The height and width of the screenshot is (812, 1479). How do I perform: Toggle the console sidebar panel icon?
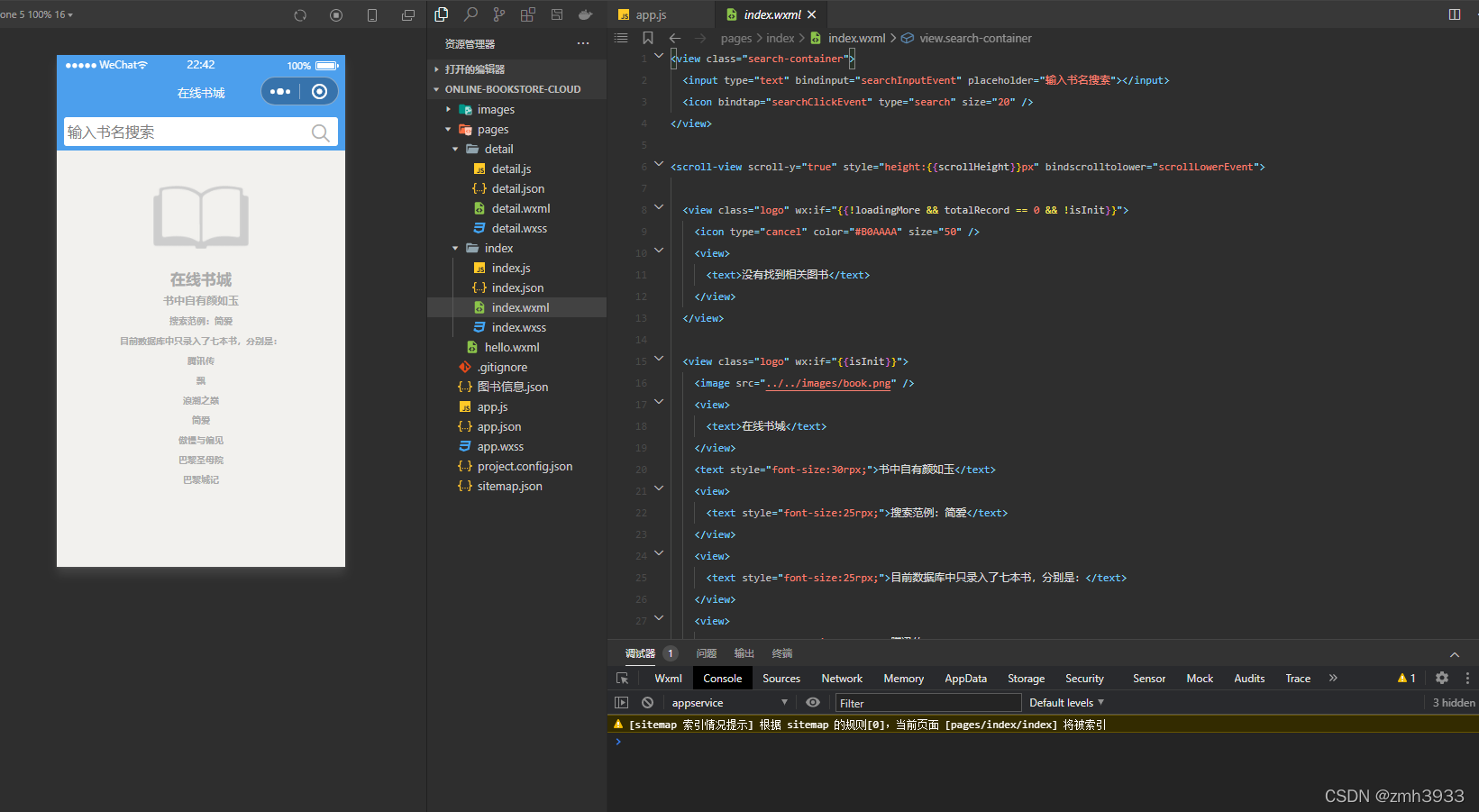[x=621, y=703]
